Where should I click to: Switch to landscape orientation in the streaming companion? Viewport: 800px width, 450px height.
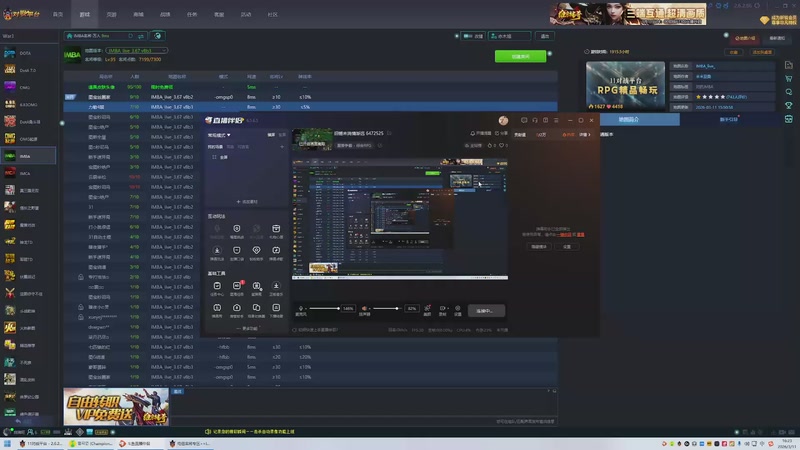tap(271, 135)
